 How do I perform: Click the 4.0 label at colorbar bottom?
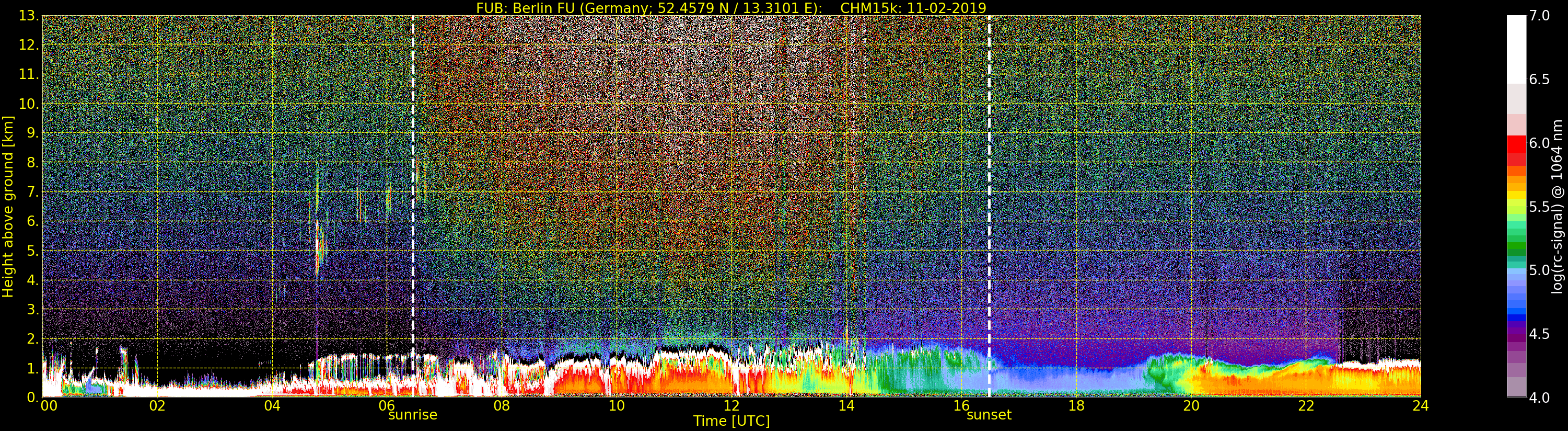point(1539,398)
